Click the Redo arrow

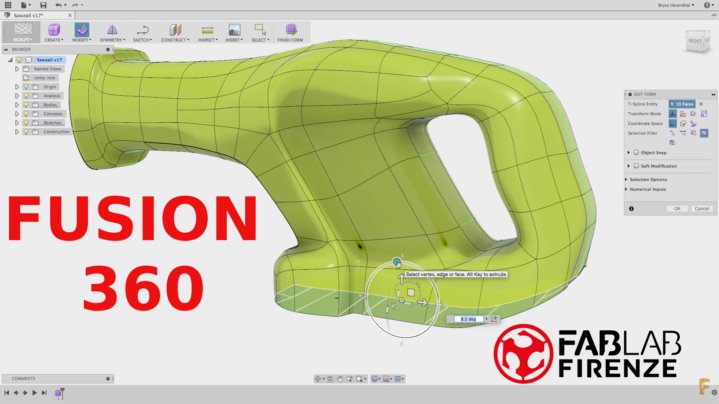(x=76, y=5)
